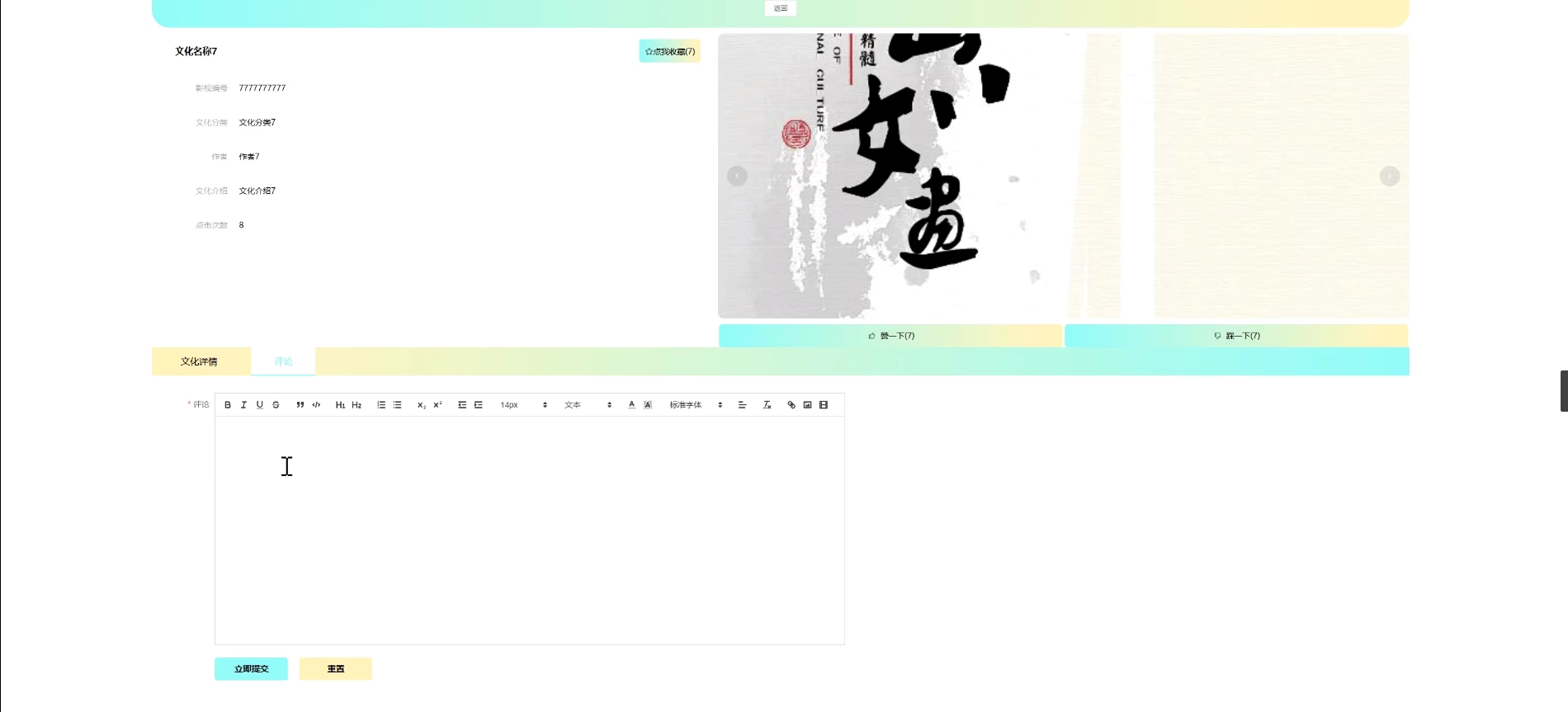Image resolution: width=1568 pixels, height=712 pixels.
Task: Click the 返回 back button
Action: (781, 8)
